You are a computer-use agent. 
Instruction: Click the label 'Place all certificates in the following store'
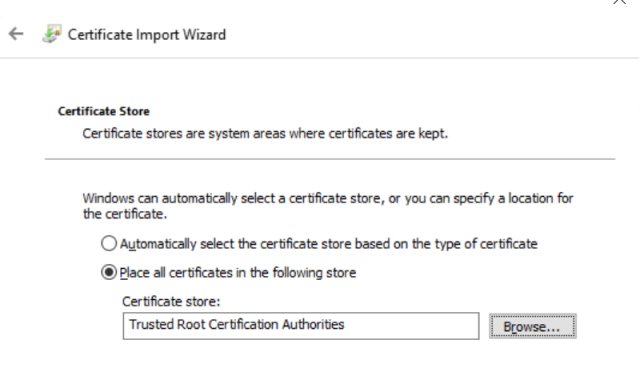238,273
